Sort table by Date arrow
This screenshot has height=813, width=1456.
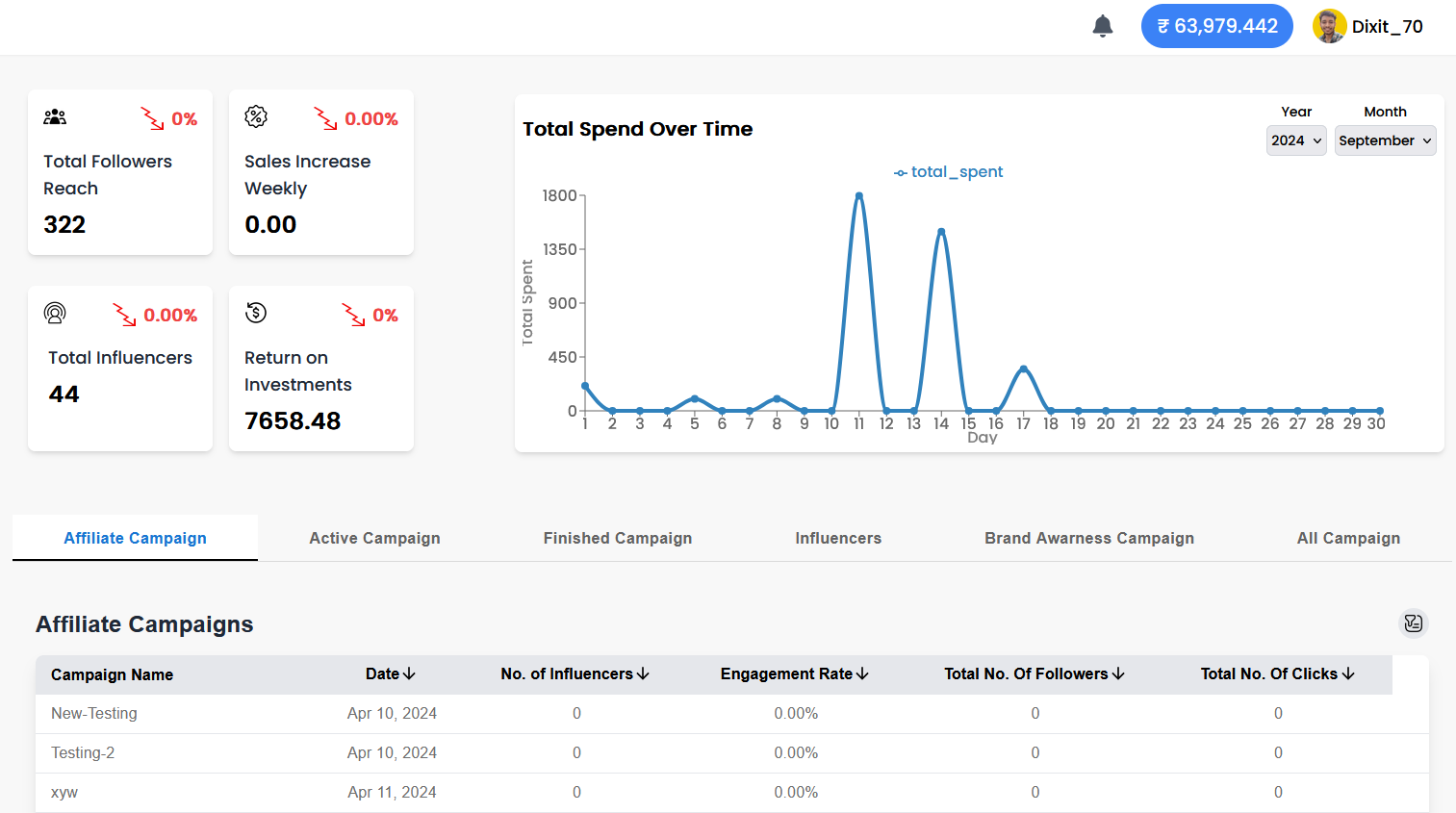(x=409, y=674)
